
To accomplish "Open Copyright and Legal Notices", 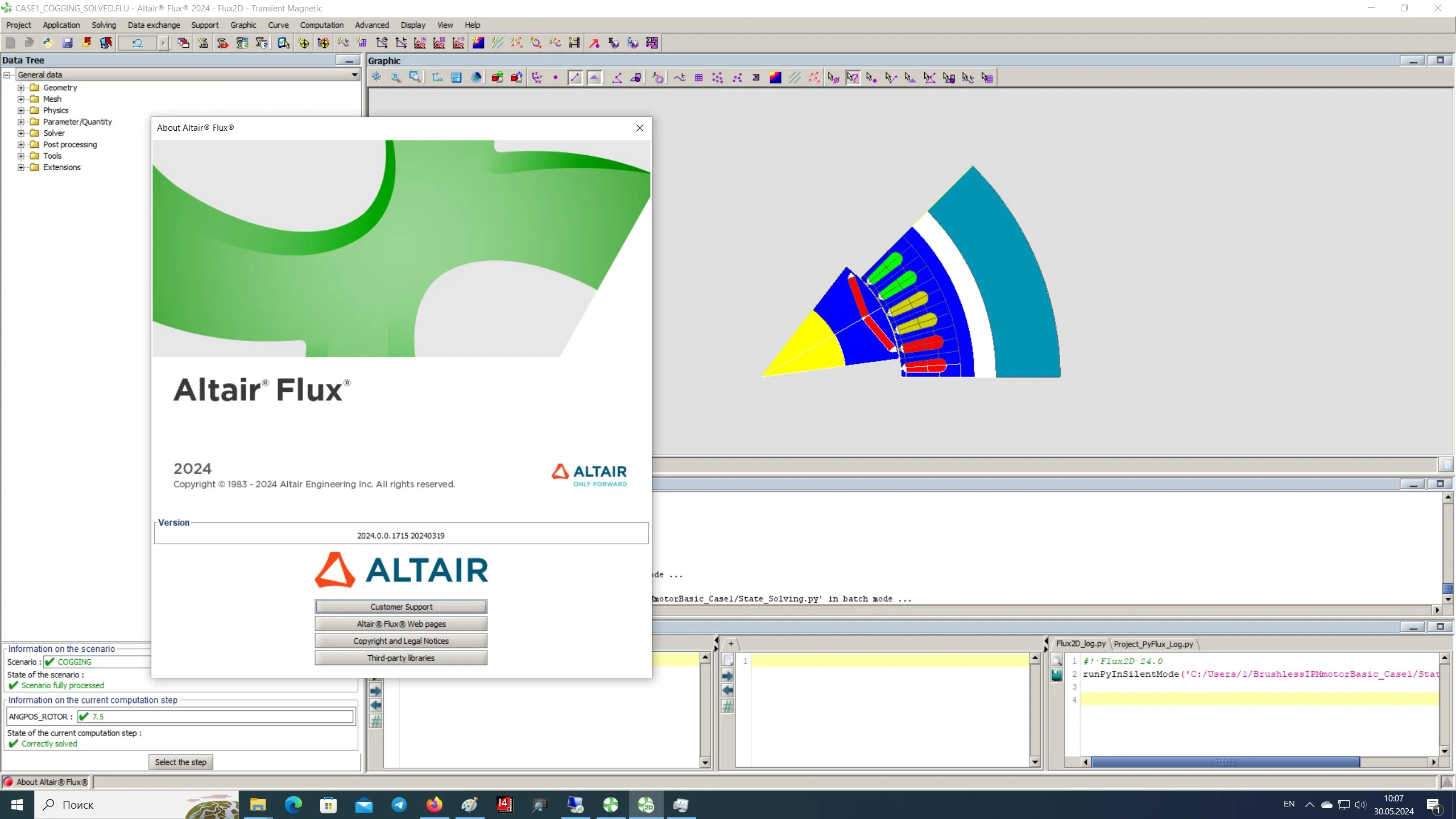I will point(401,641).
